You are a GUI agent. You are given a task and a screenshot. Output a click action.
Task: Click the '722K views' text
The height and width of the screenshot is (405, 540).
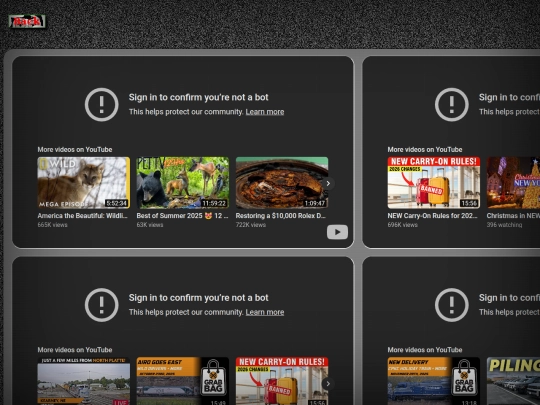click(x=251, y=225)
